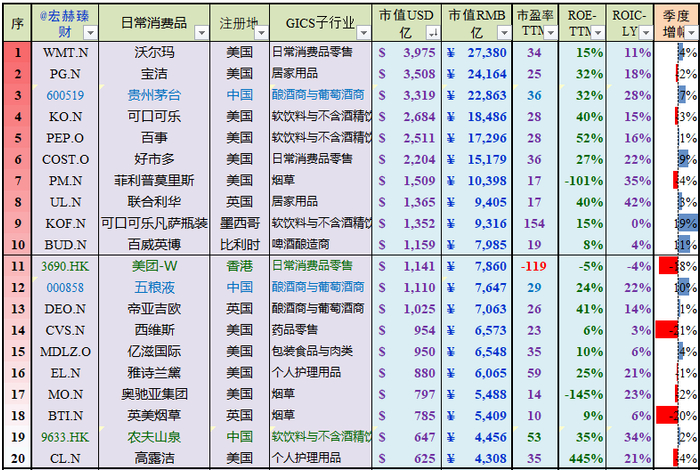Open the 日常消费品 column filter dropdown
Screen dimensions: 700x470
click(202, 33)
